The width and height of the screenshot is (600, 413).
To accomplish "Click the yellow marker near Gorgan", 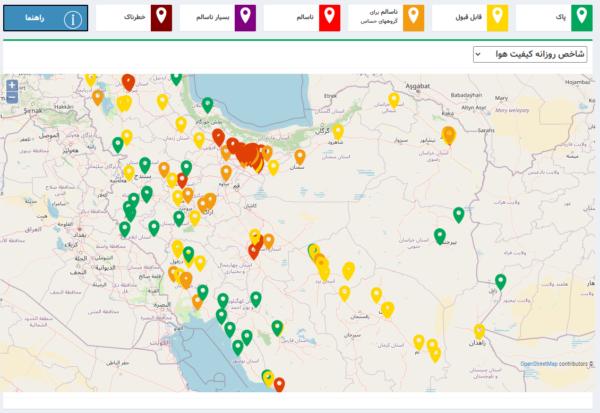I will [x=338, y=131].
